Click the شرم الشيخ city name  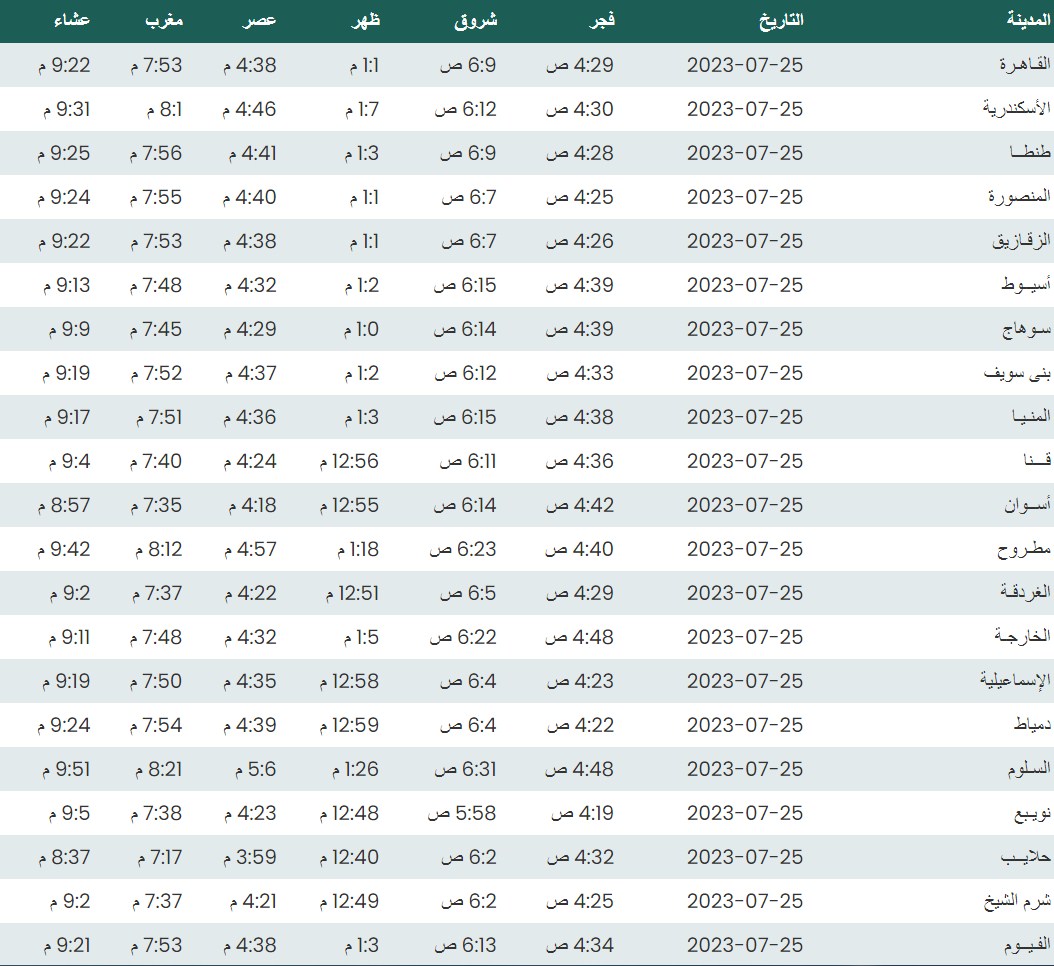(x=1016, y=901)
